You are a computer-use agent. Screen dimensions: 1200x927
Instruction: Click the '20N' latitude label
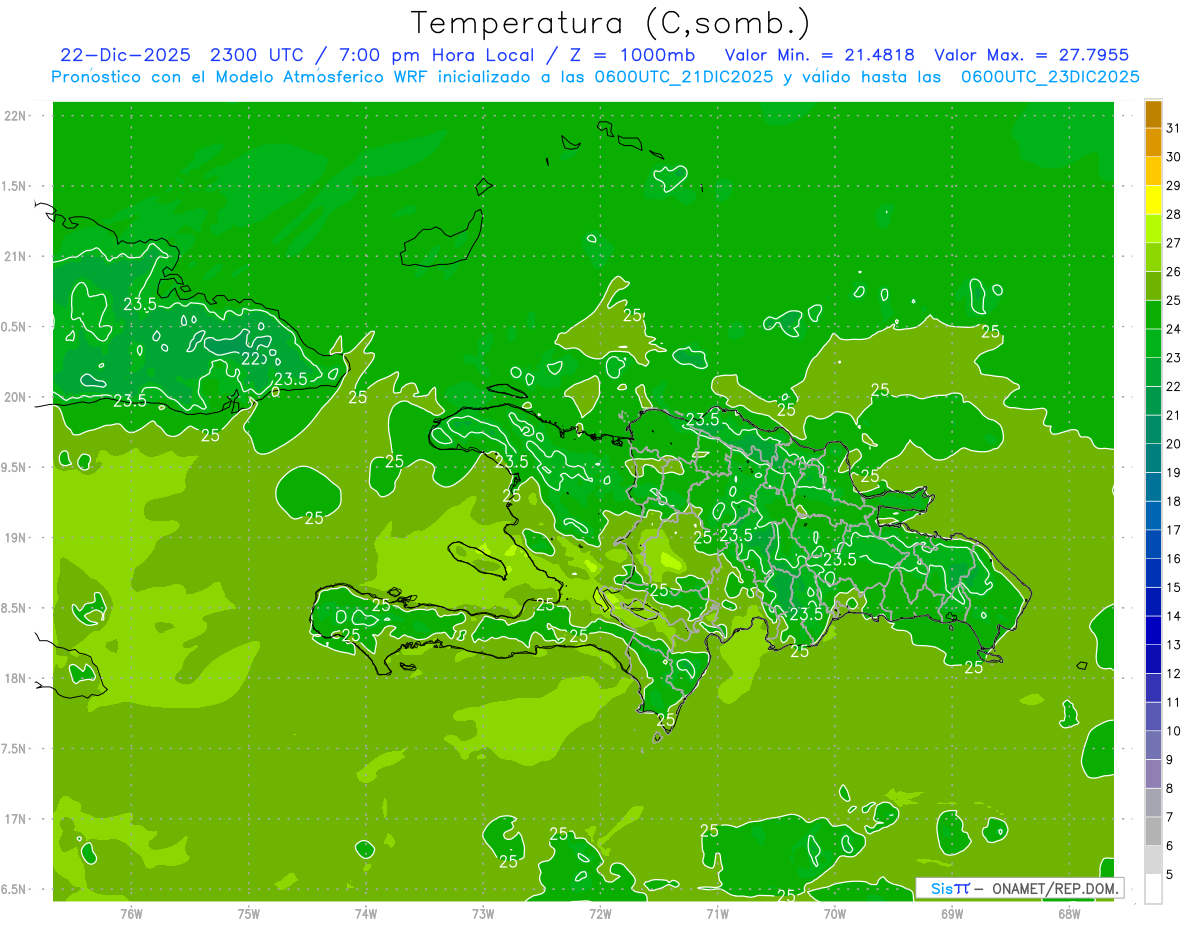point(16,397)
